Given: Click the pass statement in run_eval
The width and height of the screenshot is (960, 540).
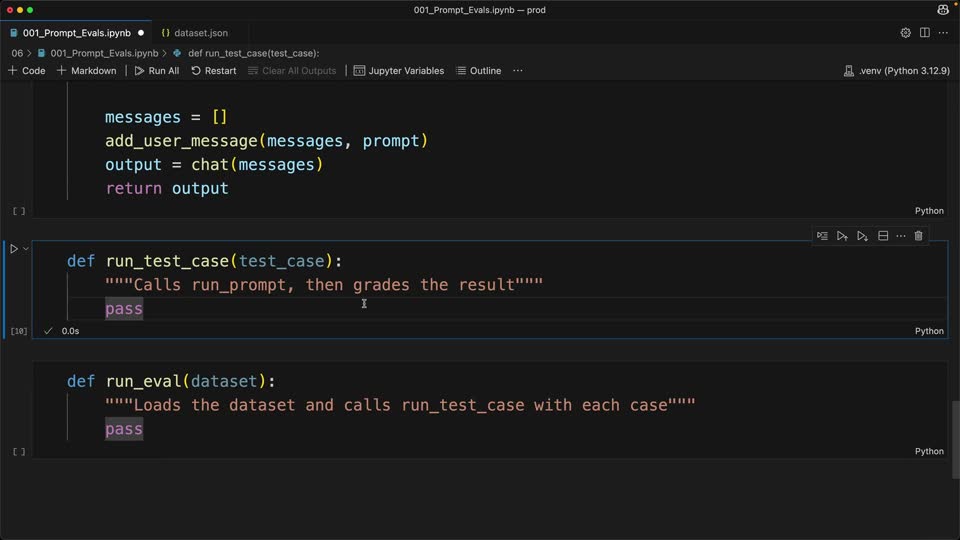Looking at the screenshot, I should tap(124, 429).
